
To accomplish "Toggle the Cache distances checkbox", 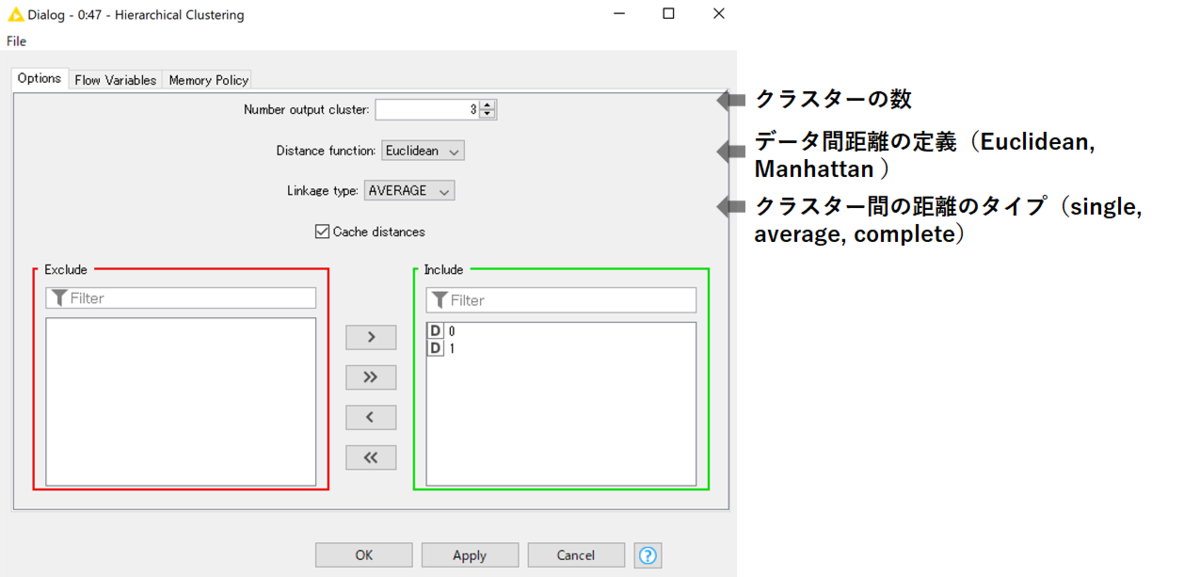I will click(x=322, y=231).
